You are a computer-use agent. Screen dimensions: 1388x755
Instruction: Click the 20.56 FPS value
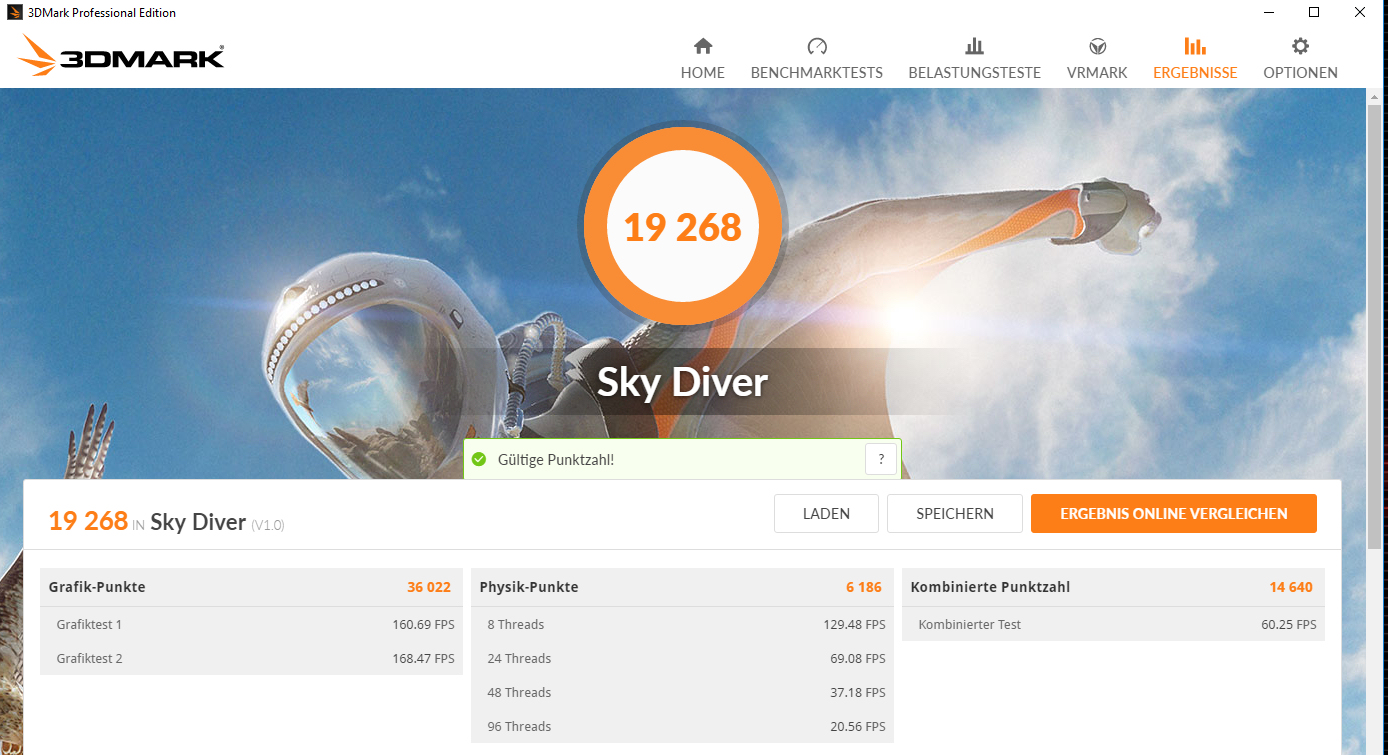[x=858, y=727]
